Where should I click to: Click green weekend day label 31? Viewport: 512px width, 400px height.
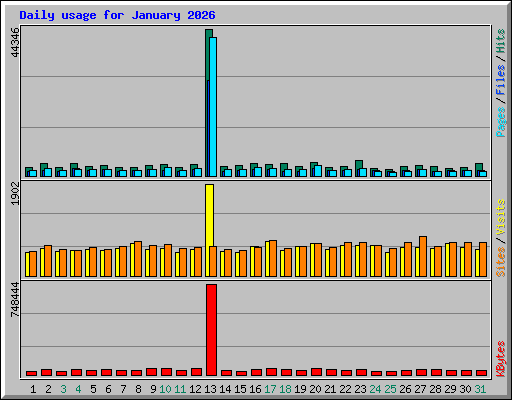(x=480, y=389)
